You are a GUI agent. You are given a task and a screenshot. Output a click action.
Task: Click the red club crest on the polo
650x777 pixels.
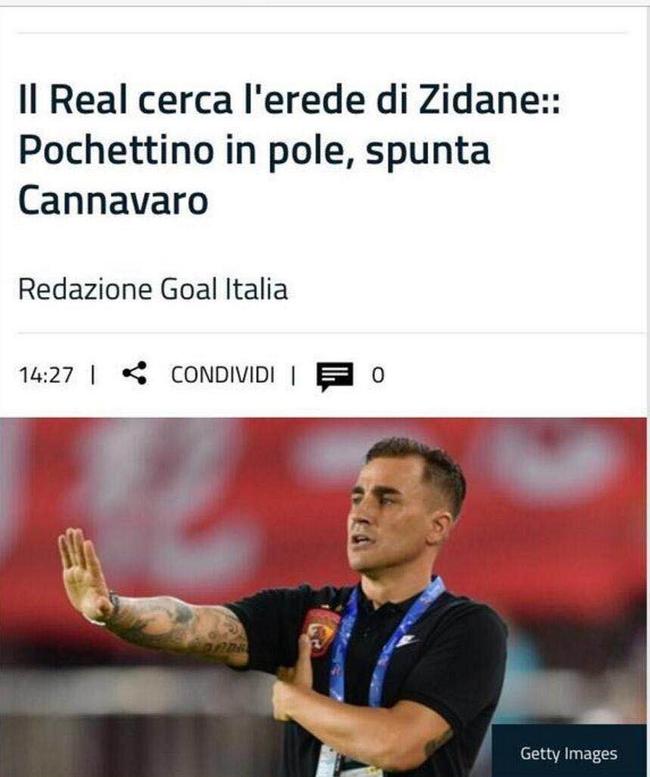tap(321, 632)
